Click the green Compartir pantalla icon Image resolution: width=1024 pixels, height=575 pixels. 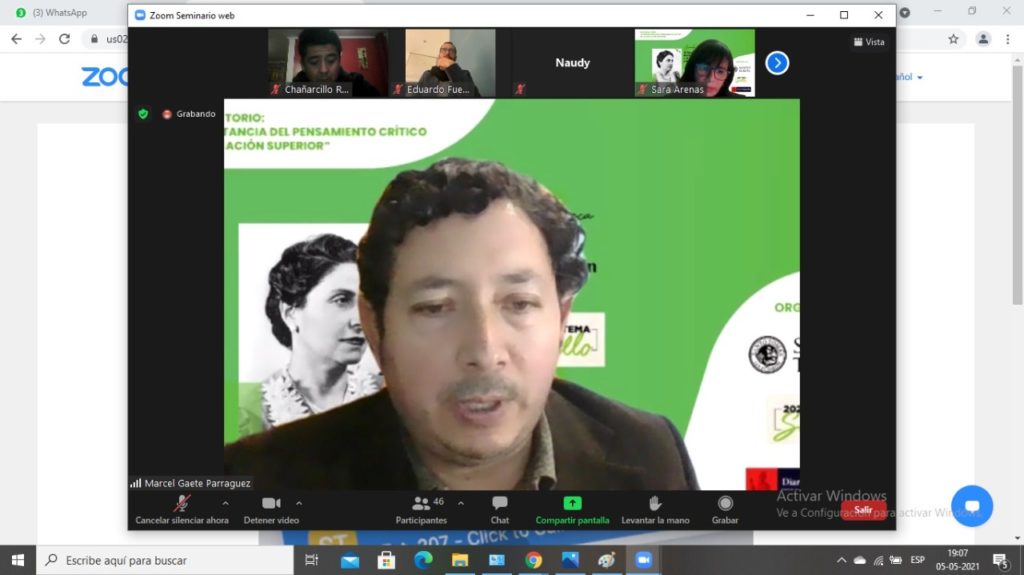572,504
